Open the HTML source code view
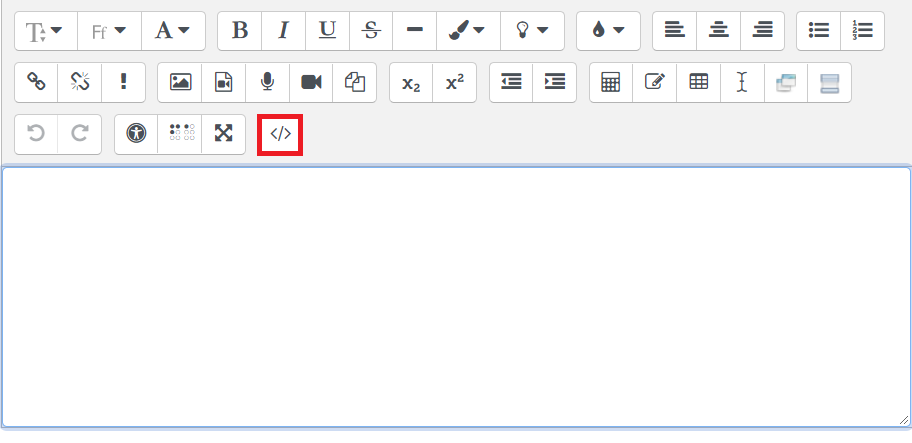 [x=280, y=134]
